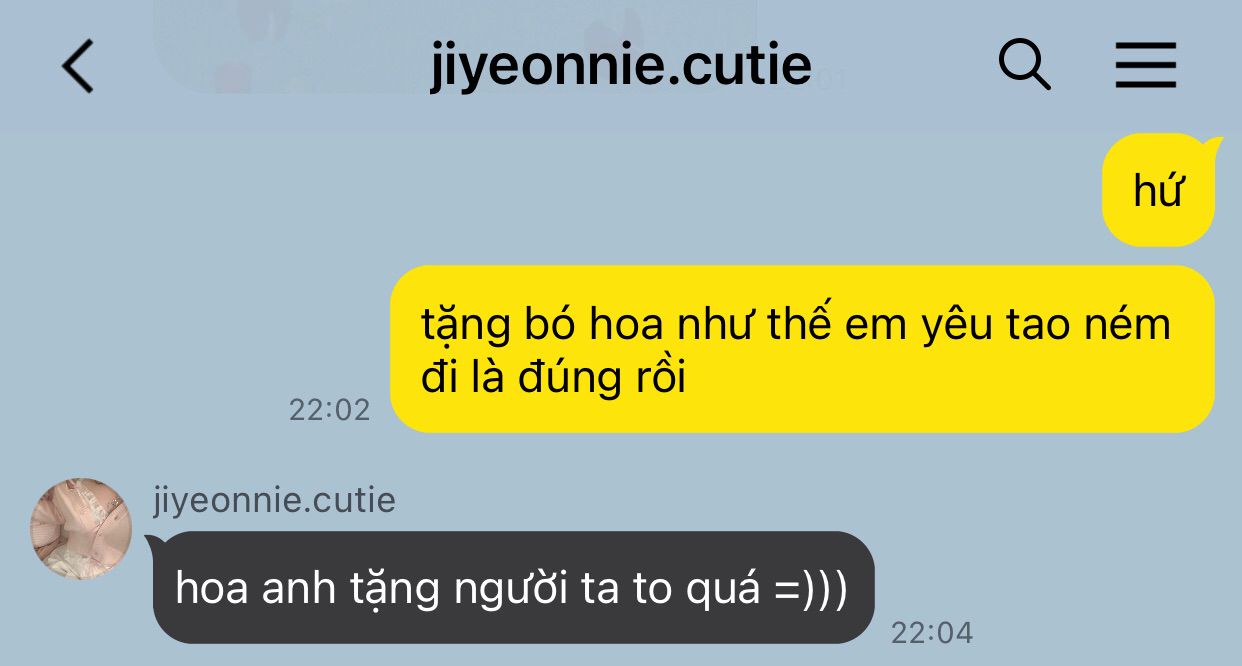The height and width of the screenshot is (666, 1242).
Task: Tap jiyeonnie.cutie's round profile avatar
Action: tap(81, 529)
